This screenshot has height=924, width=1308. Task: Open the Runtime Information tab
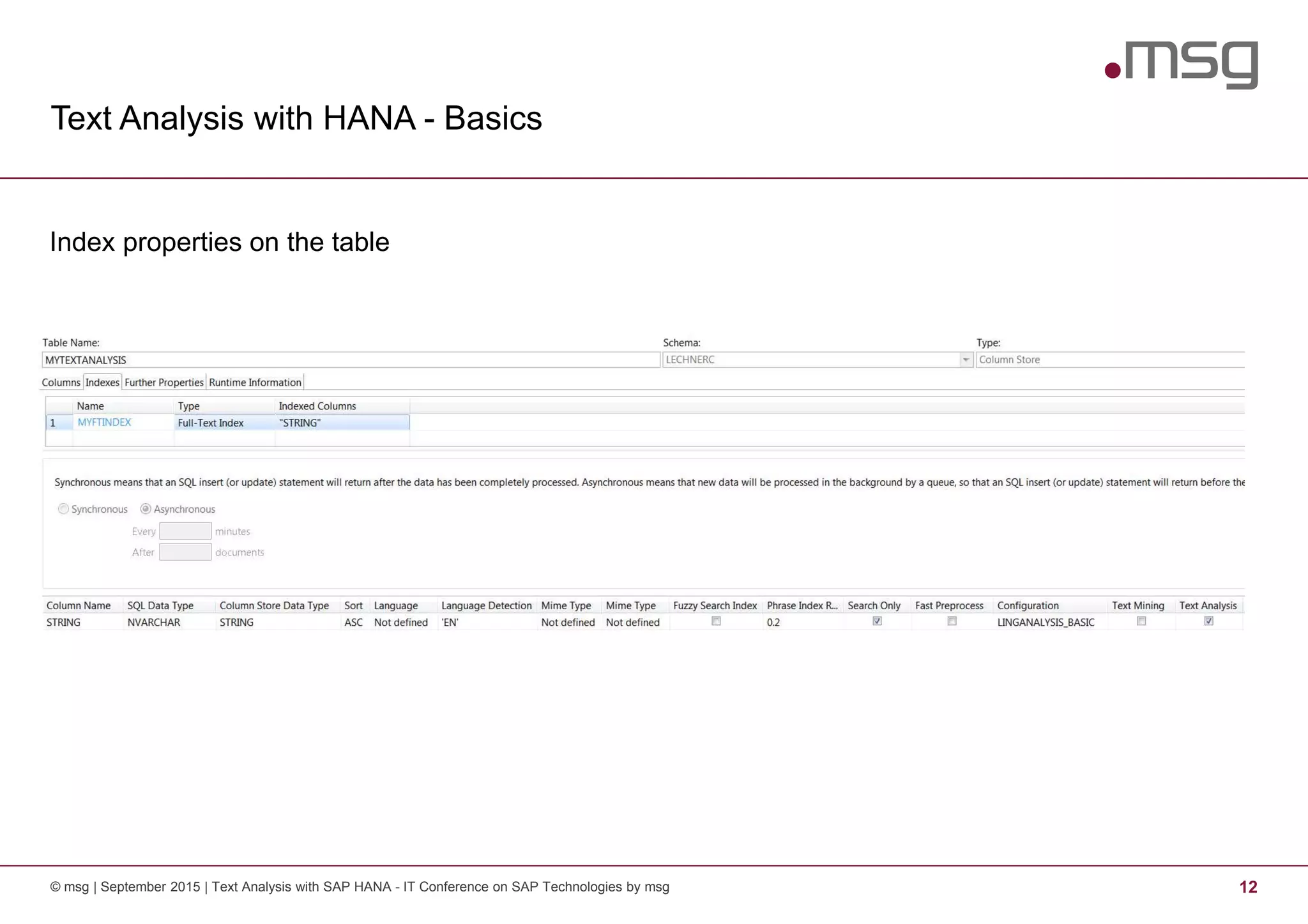pos(255,382)
